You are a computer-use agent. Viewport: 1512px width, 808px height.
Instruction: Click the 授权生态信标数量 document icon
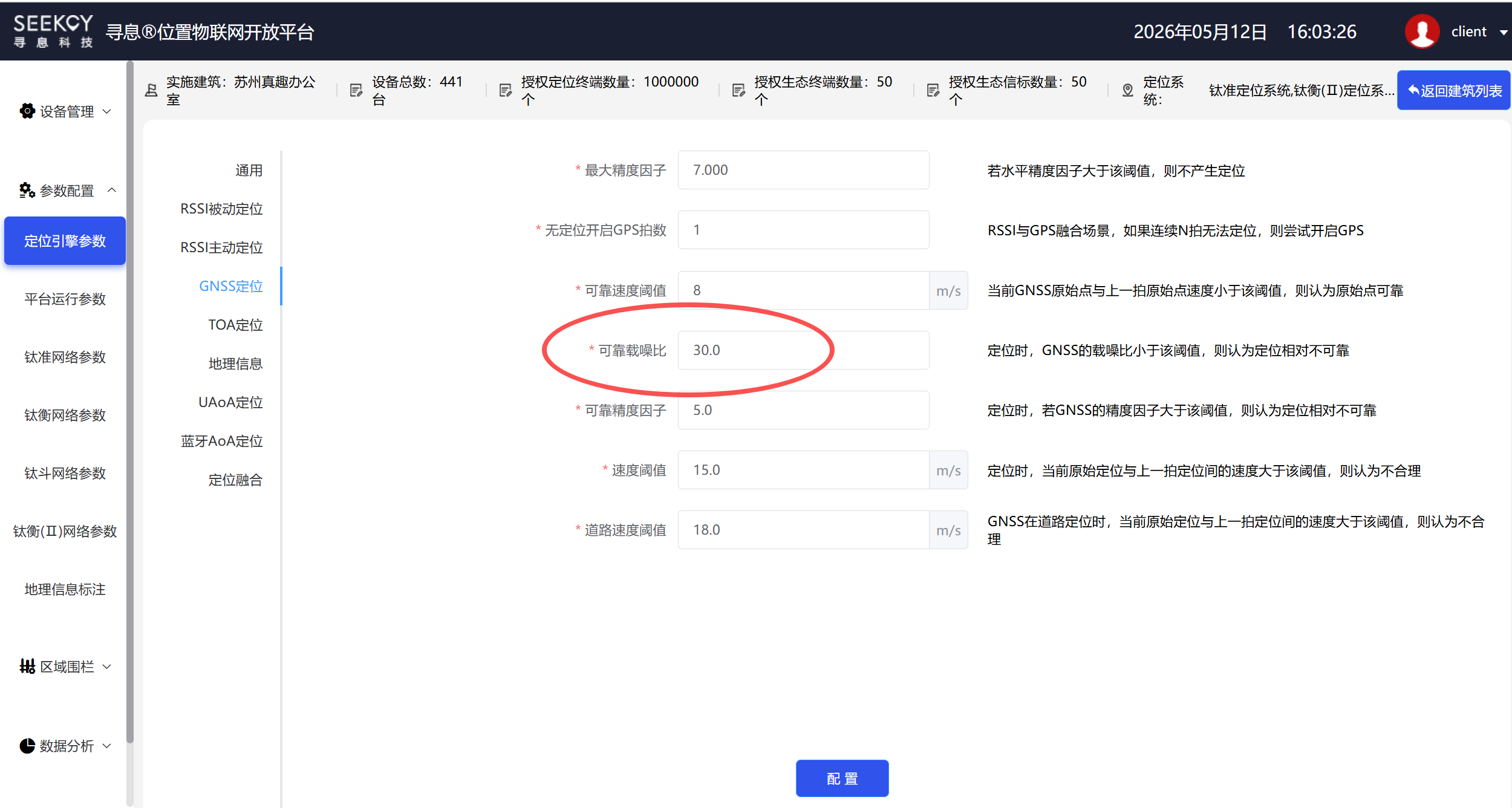click(933, 90)
